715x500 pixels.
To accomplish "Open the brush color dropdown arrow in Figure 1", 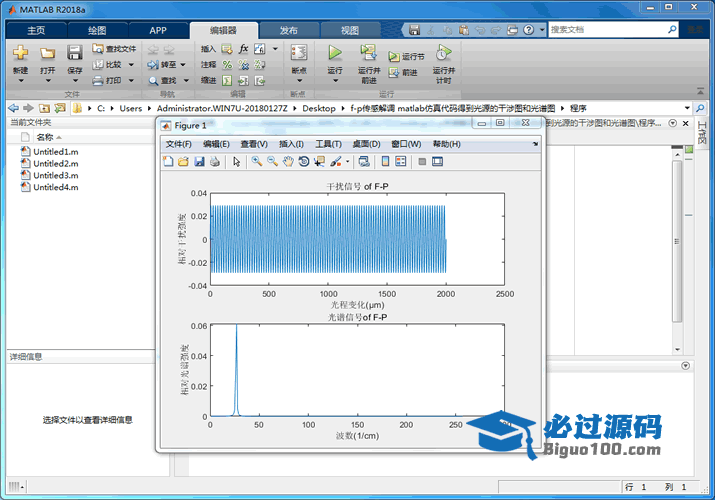I will 347,161.
